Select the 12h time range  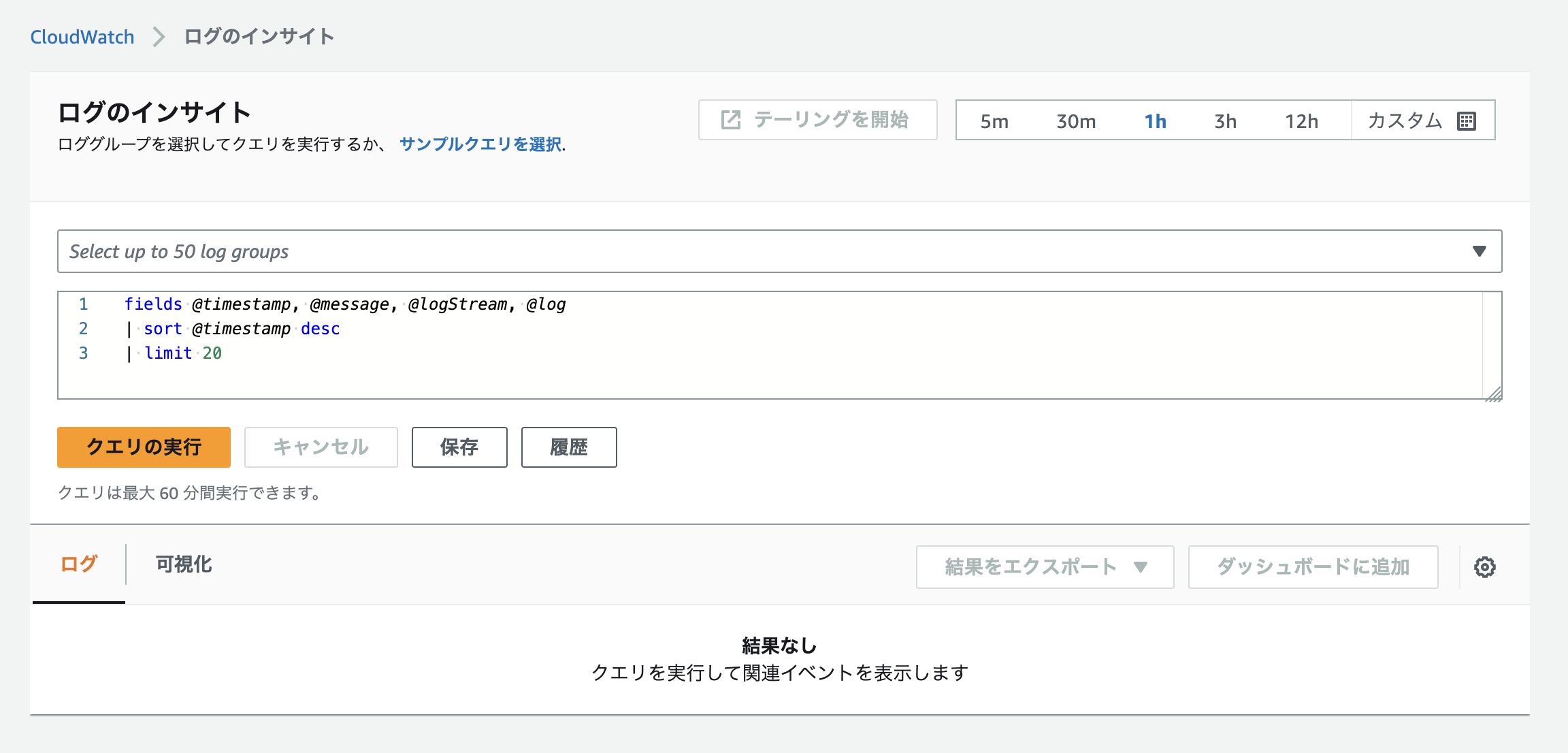pos(1301,121)
